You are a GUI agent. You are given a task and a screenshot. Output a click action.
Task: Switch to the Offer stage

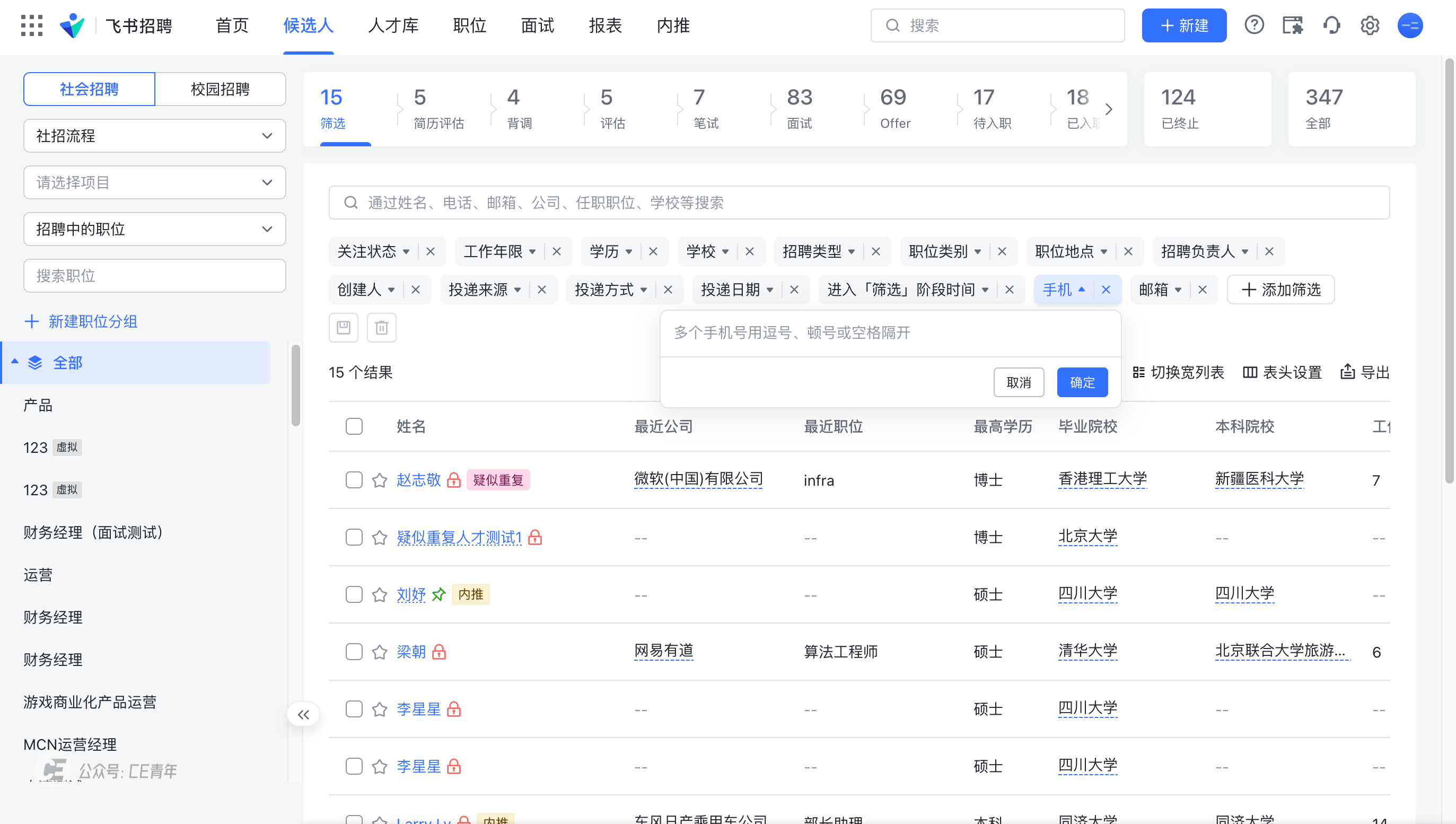pyautogui.click(x=895, y=109)
